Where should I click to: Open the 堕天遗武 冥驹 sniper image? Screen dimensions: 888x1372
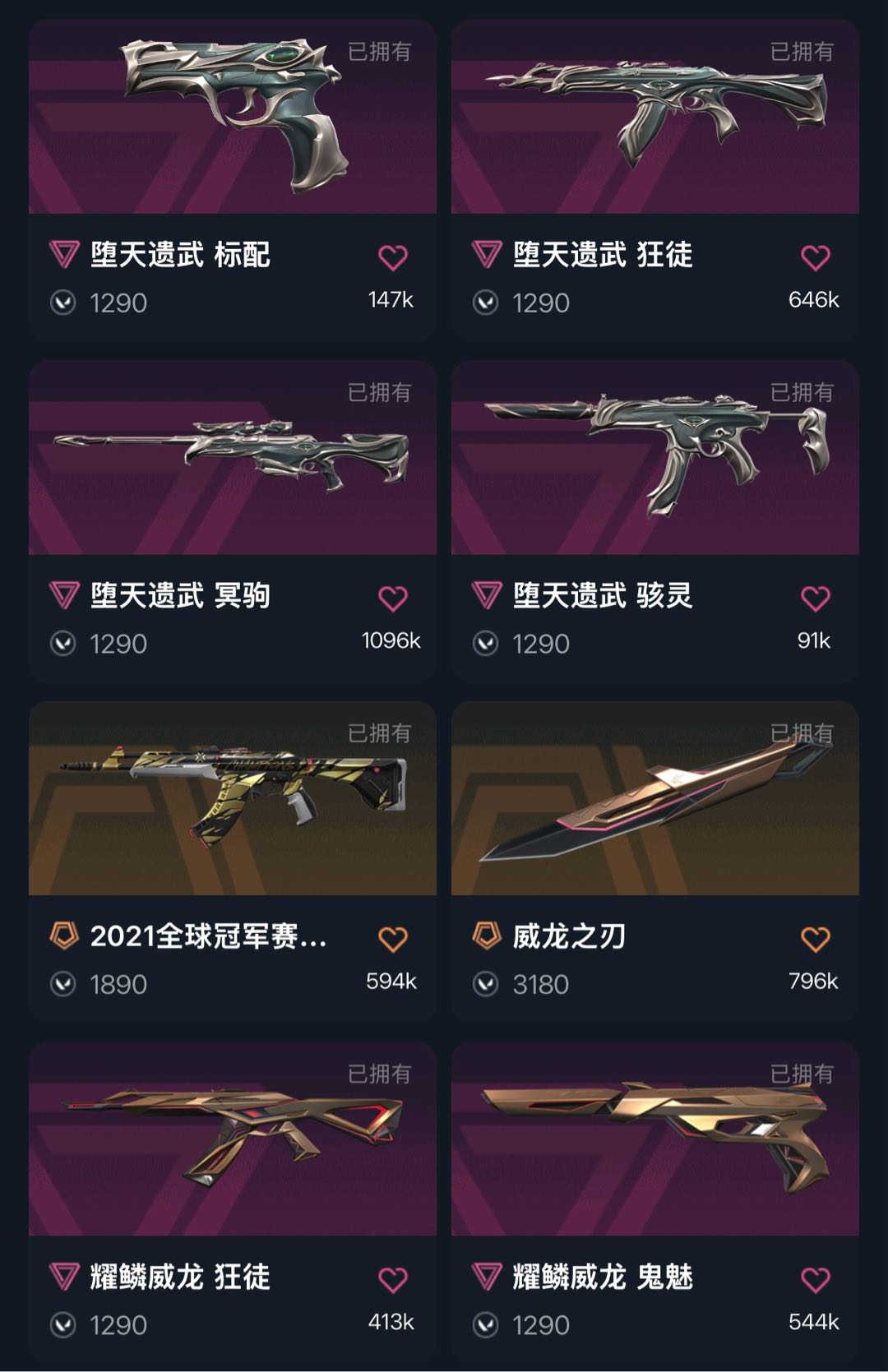point(233,457)
